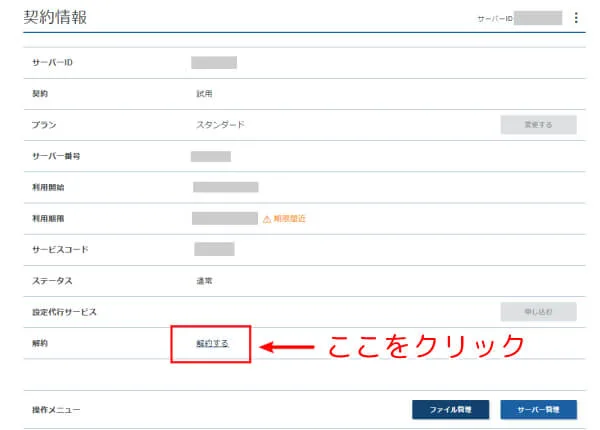Click the 期限間近 warning icon
The width and height of the screenshot is (600, 430).
(x=267, y=219)
